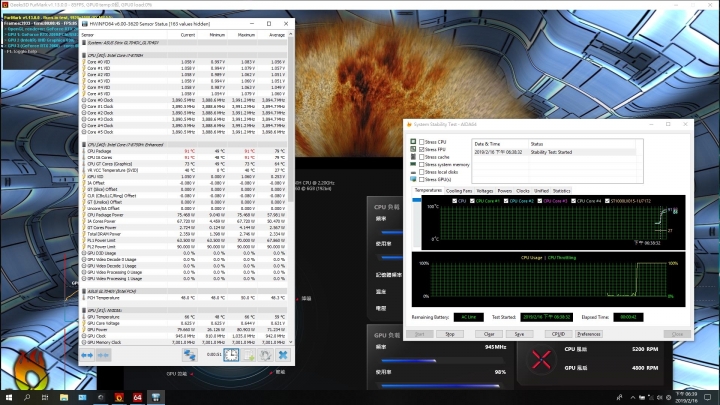Enable the Stress system memory checkbox
Image resolution: width=720 pixels, height=405 pixels.
(x=422, y=164)
